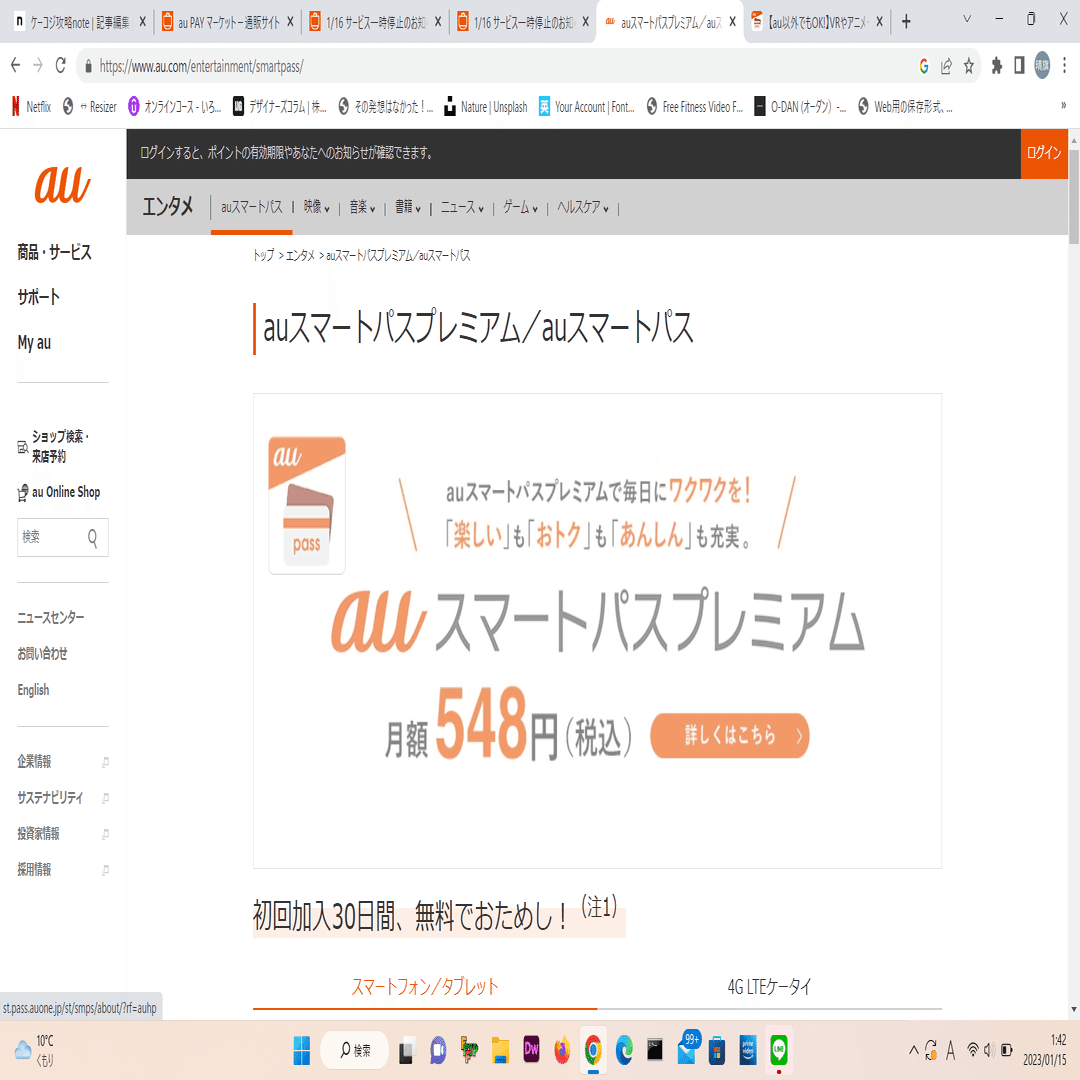Screen dimensions: 1080x1080
Task: Click the トップ breadcrumb link
Action: click(263, 256)
